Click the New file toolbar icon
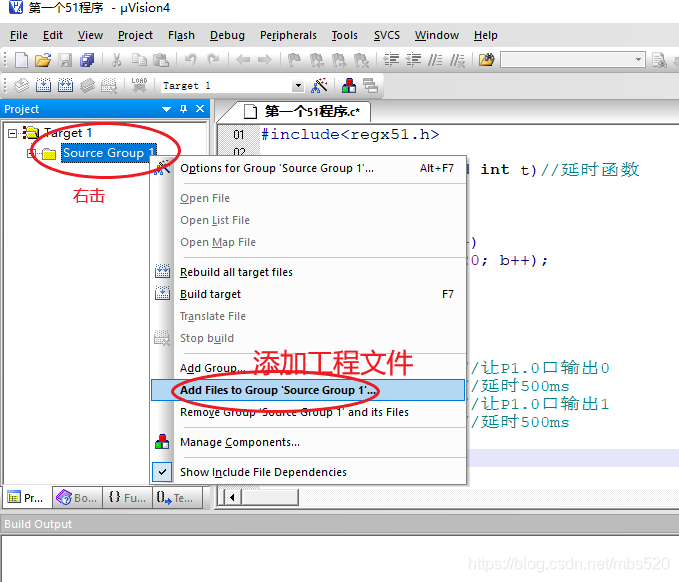The width and height of the screenshot is (679, 582). 21,60
